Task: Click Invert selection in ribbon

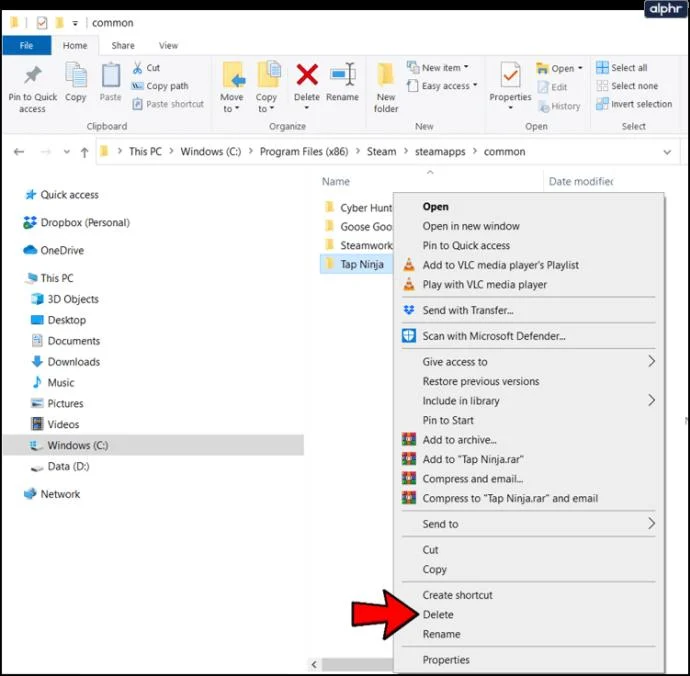Action: click(634, 104)
